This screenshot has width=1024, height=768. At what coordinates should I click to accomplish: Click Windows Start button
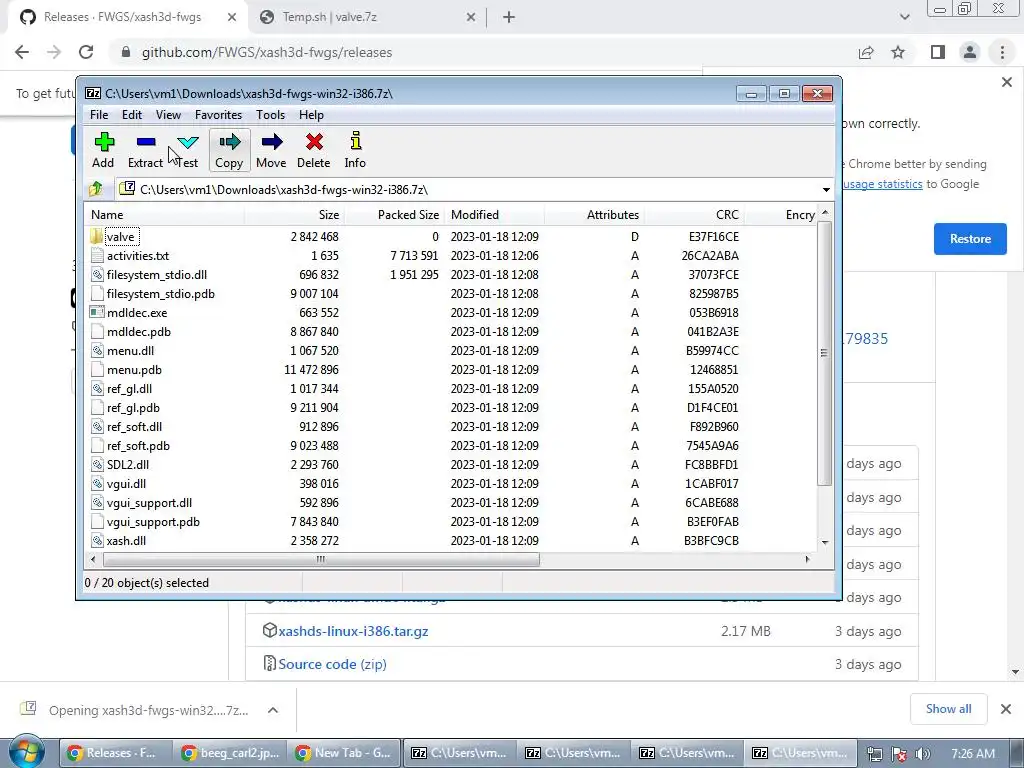coord(26,752)
